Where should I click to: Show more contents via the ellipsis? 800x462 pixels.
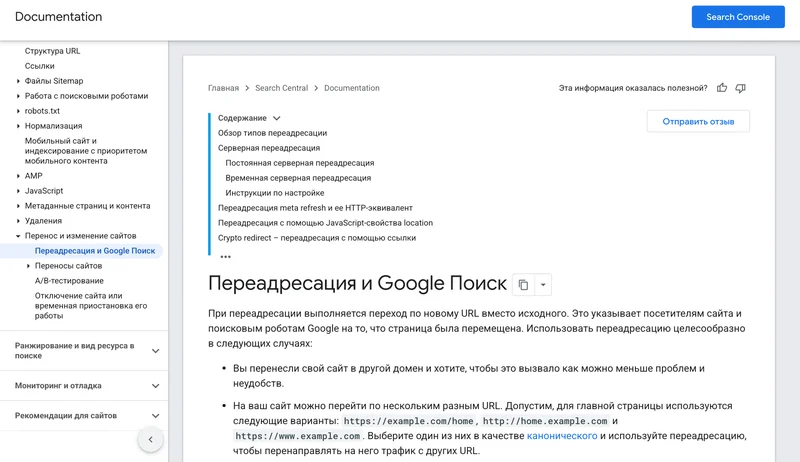click(226, 256)
